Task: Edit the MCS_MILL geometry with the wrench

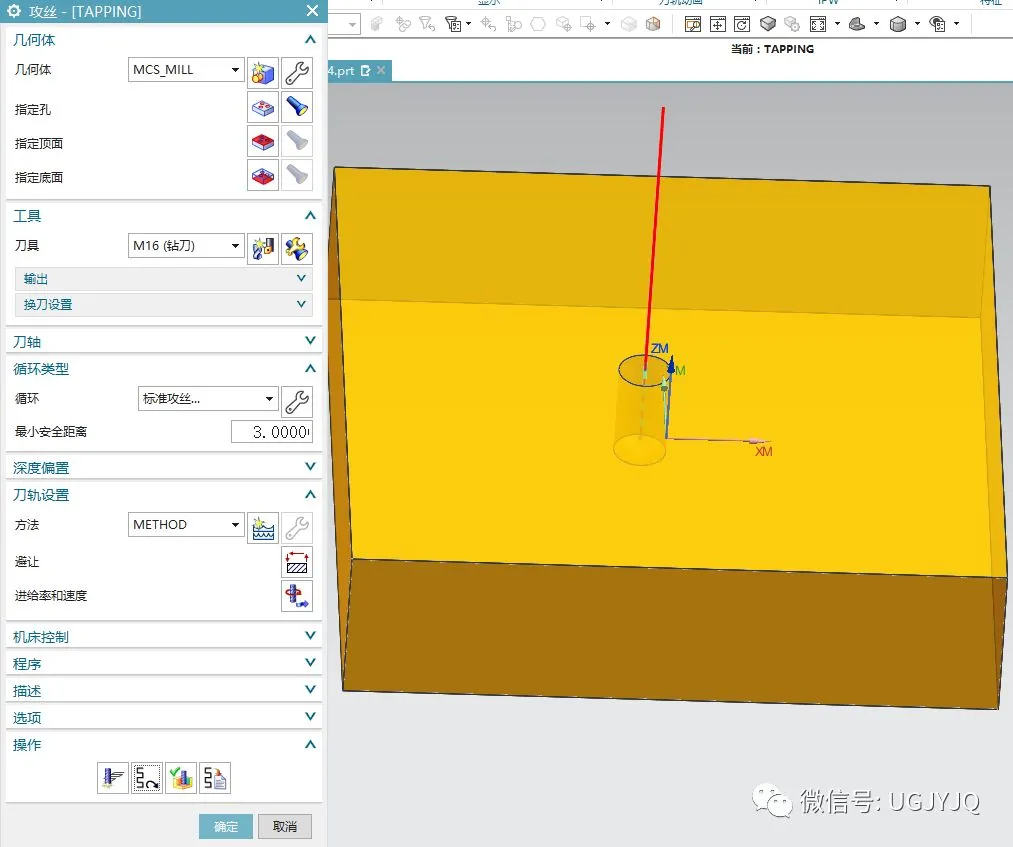Action: (x=297, y=72)
